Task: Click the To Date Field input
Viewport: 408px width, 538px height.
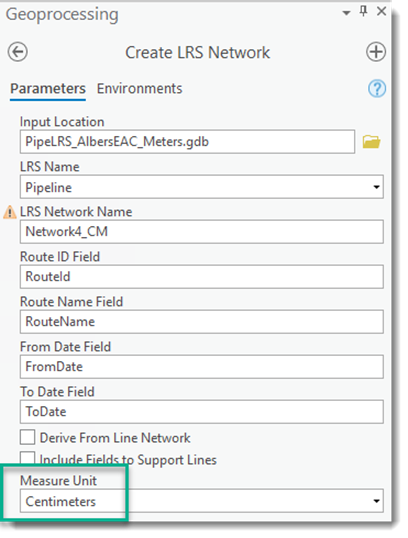Action: 202,411
